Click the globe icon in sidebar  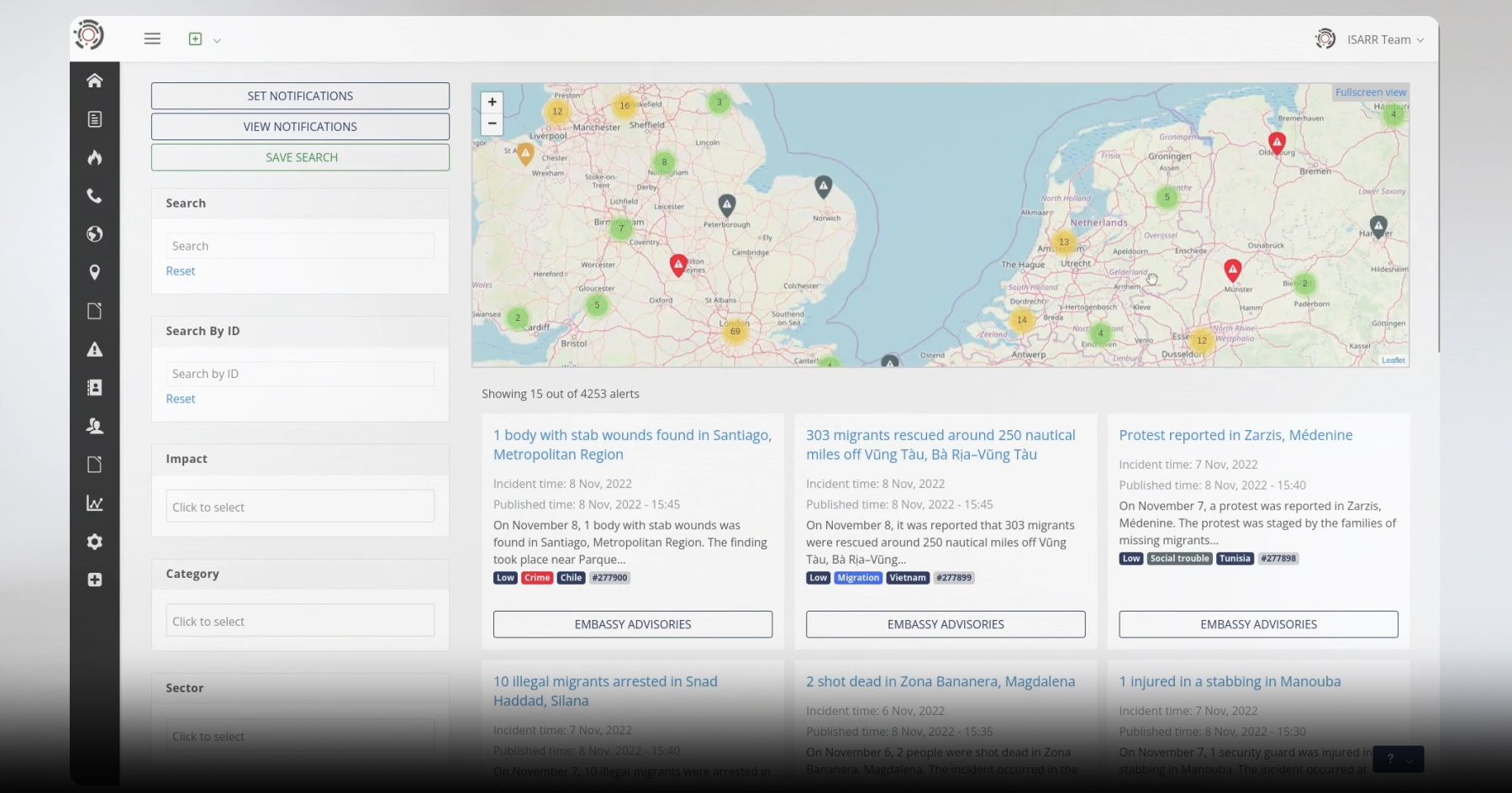coord(94,234)
